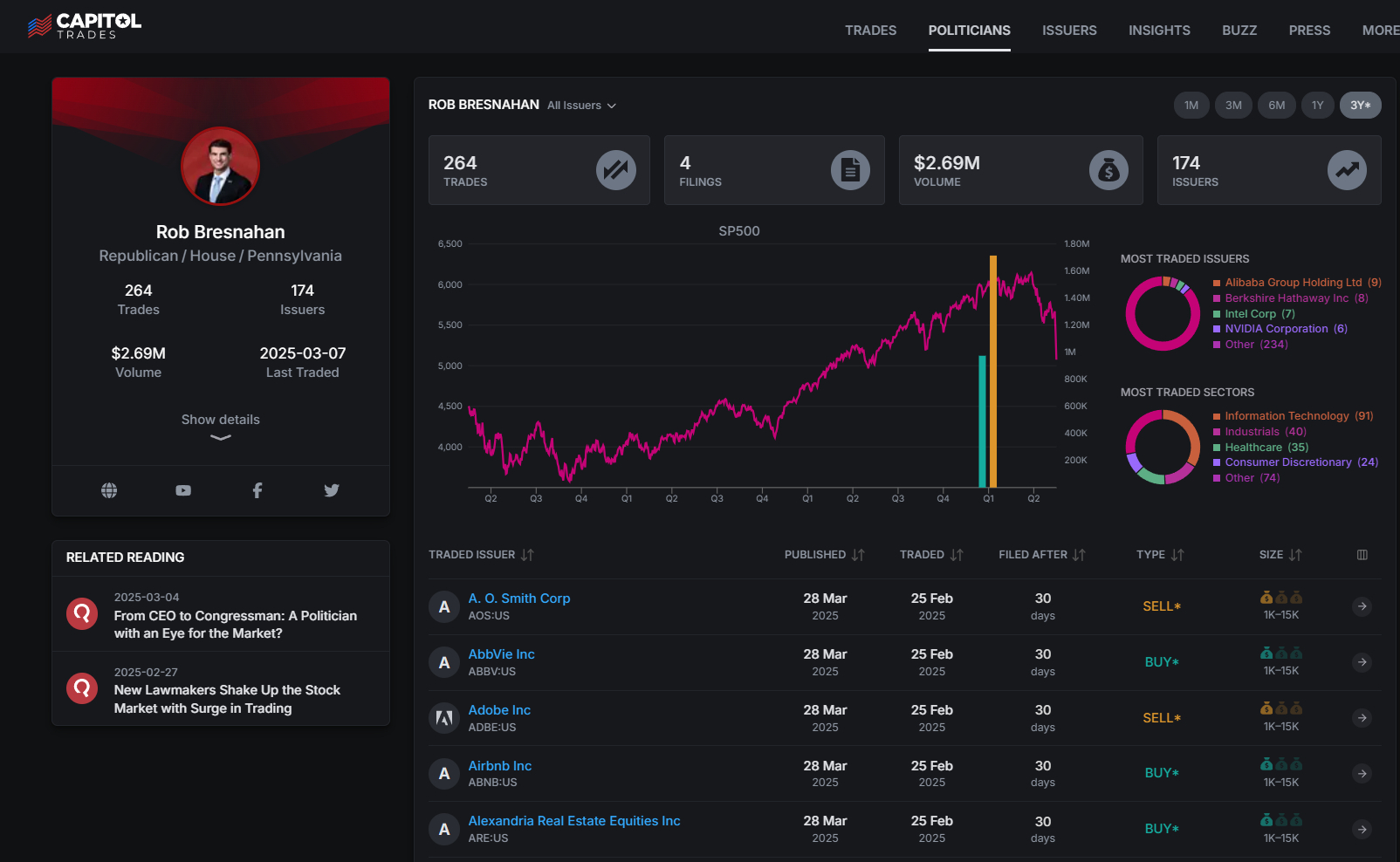Viewport: 1400px width, 862px height.
Task: Select the 6M time range
Action: tap(1277, 105)
